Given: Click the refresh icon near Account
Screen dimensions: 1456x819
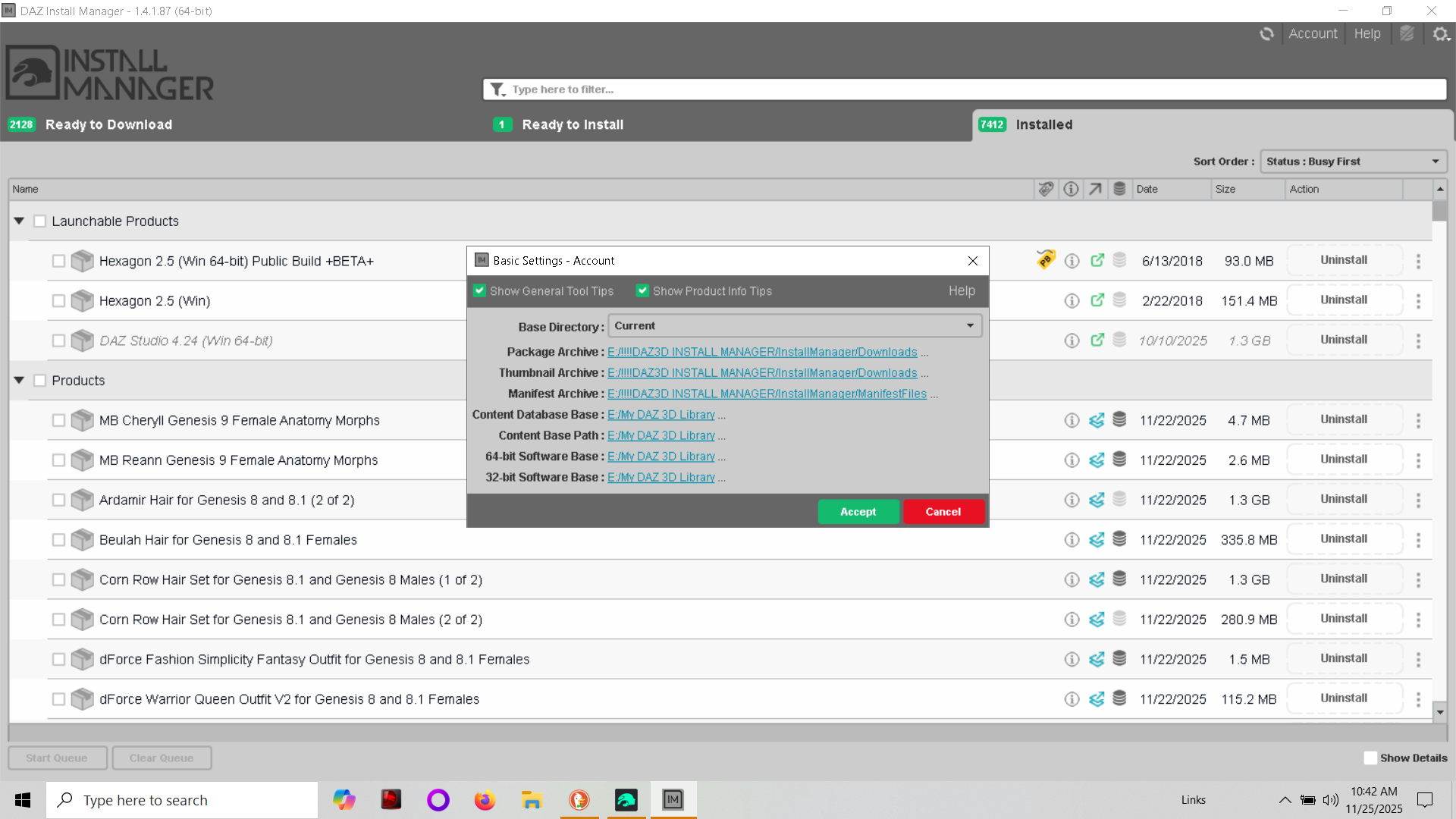Looking at the screenshot, I should pos(1266,34).
